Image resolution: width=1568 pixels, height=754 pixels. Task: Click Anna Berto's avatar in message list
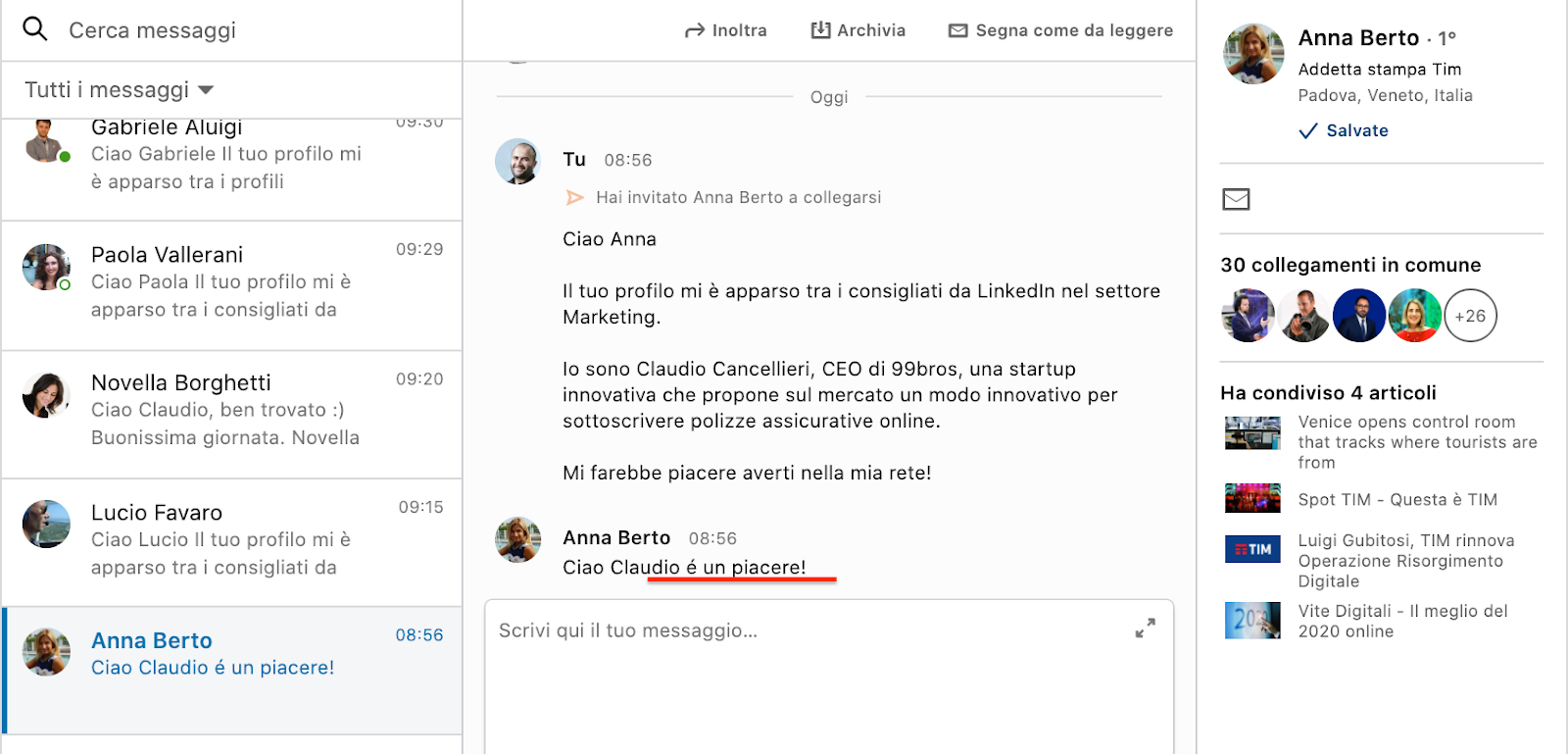[46, 652]
